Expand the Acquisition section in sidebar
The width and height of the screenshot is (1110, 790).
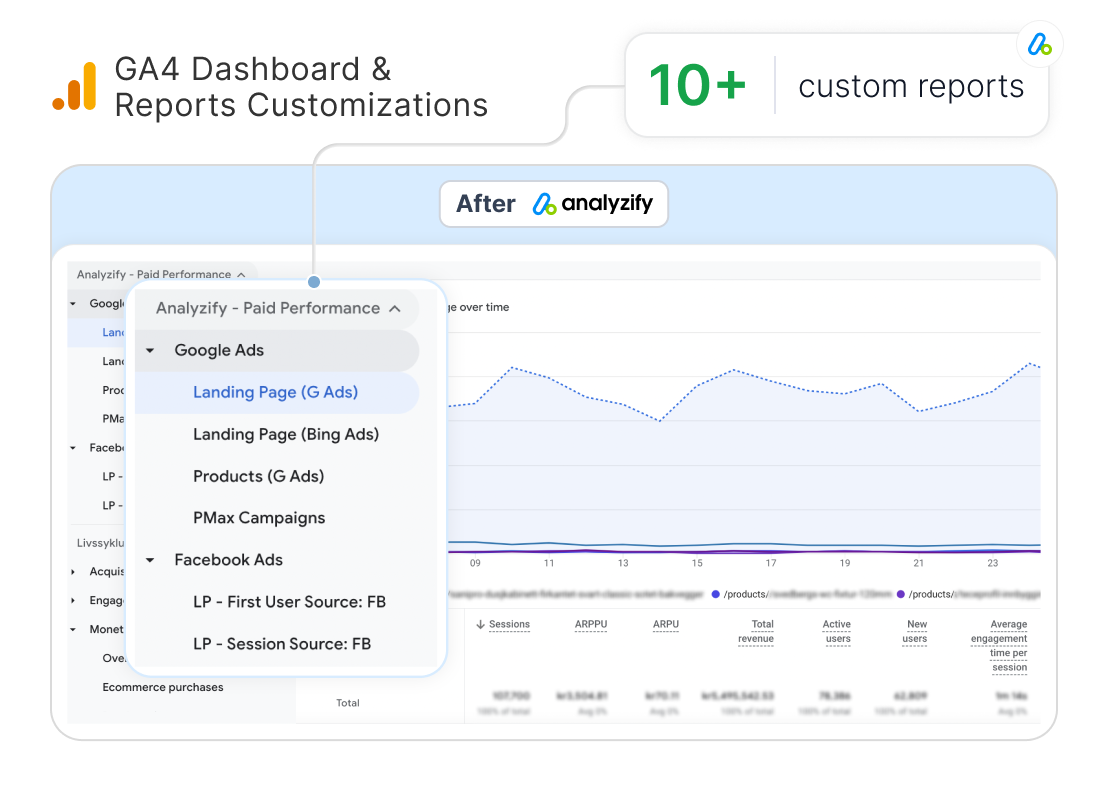tap(73, 572)
